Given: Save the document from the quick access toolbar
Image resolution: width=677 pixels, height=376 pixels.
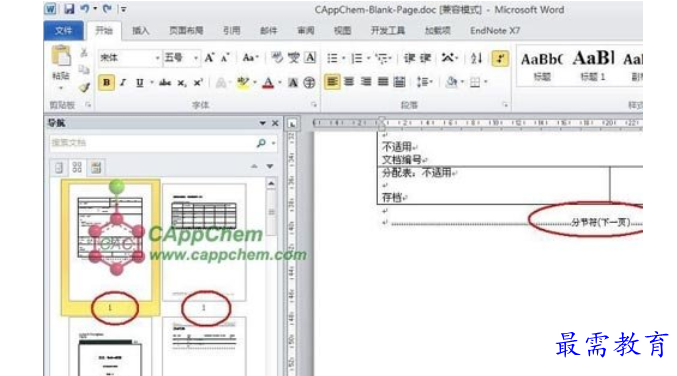Looking at the screenshot, I should coord(69,9).
